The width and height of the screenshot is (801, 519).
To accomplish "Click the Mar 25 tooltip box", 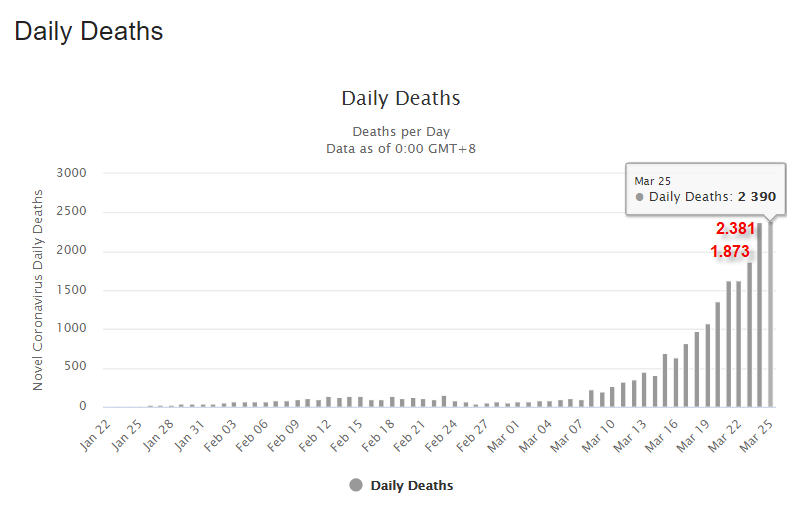I will point(705,189).
